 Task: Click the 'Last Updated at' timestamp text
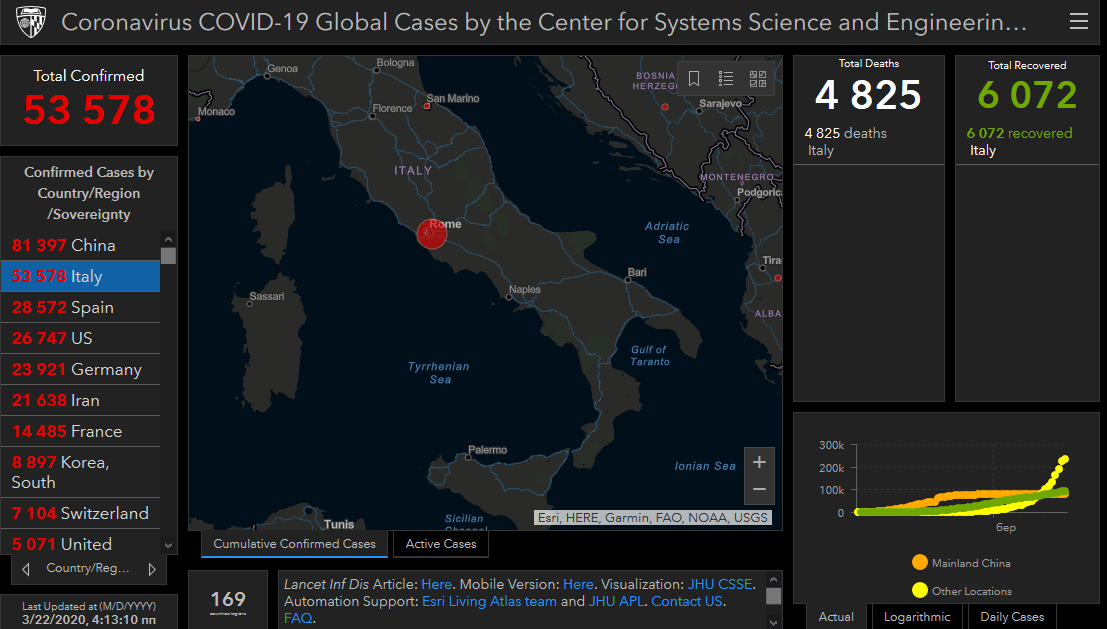pyautogui.click(x=89, y=613)
